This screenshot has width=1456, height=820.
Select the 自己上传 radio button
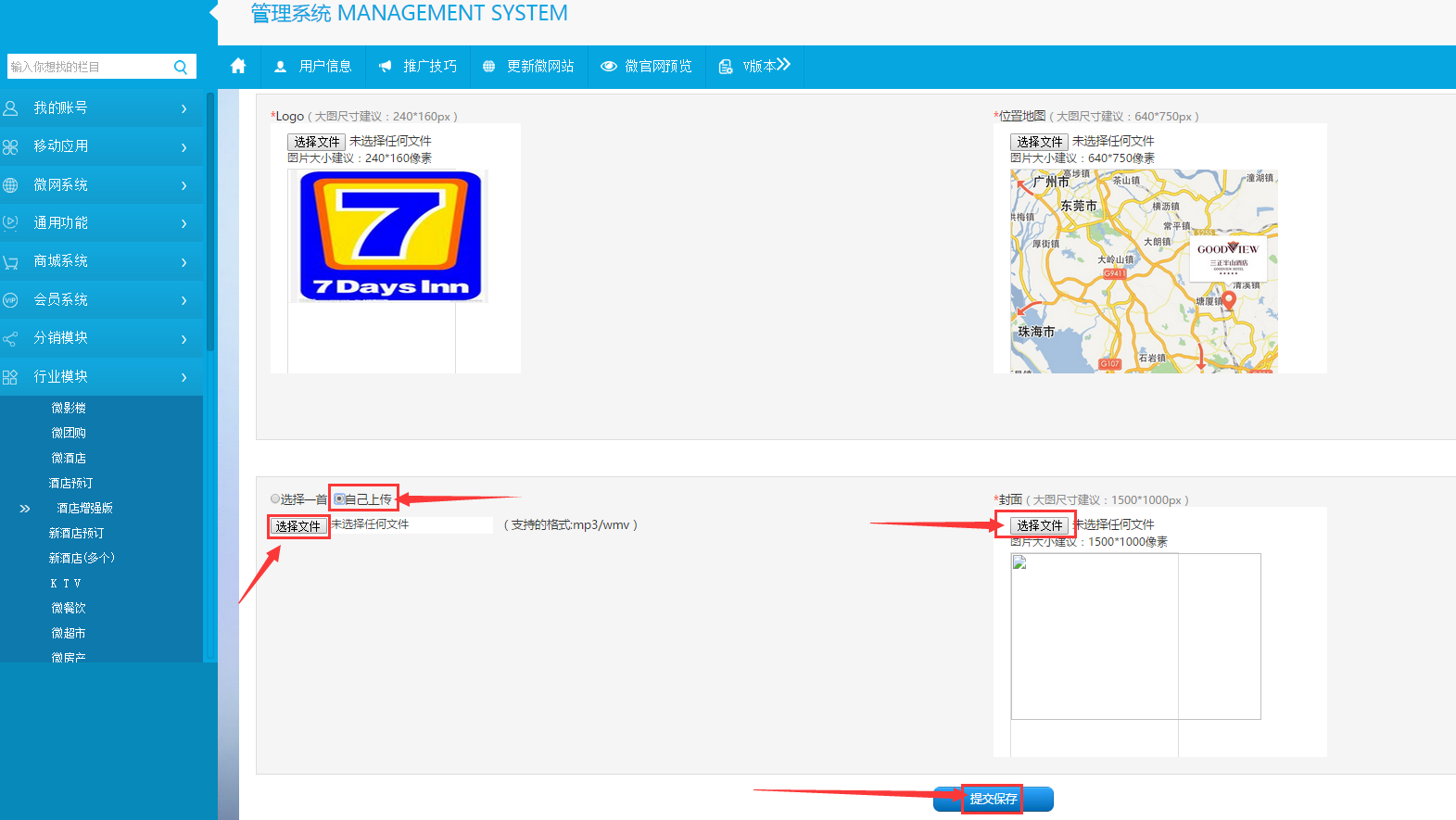[339, 499]
